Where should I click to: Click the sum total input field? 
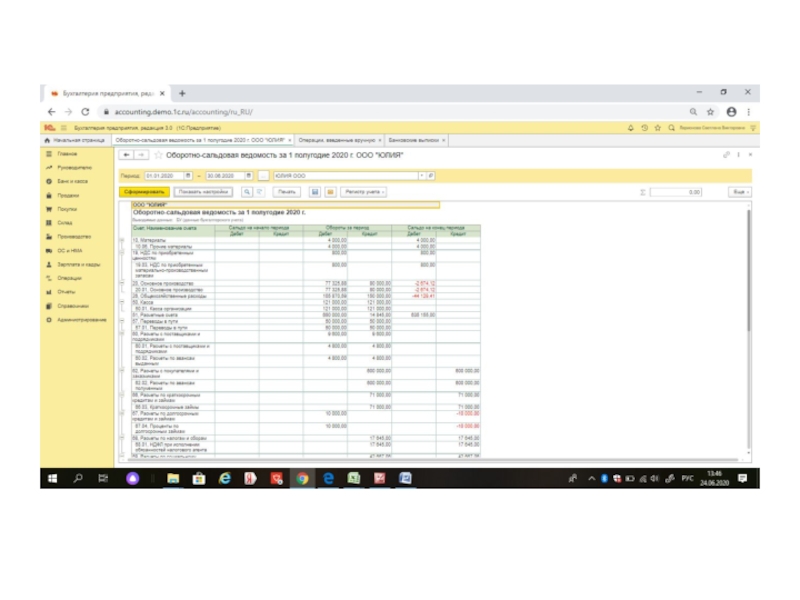pos(675,190)
